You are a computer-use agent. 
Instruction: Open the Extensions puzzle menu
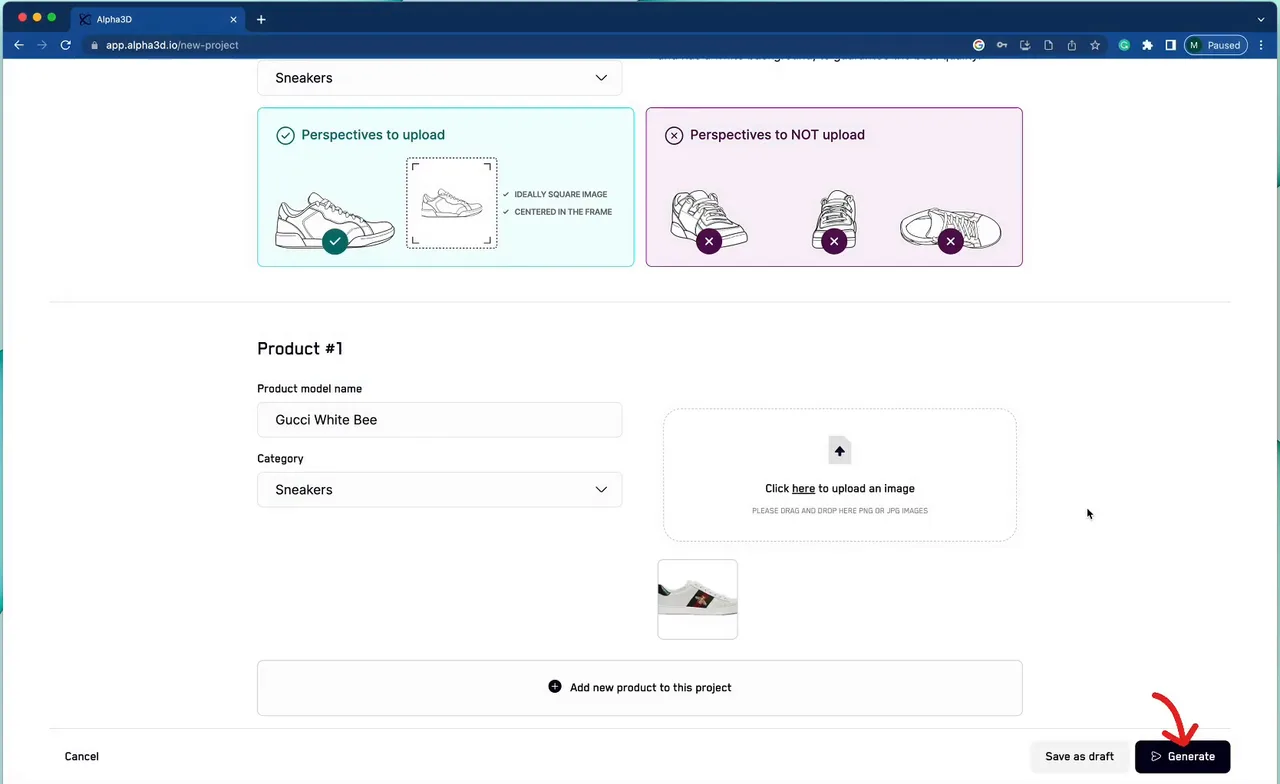[1147, 45]
